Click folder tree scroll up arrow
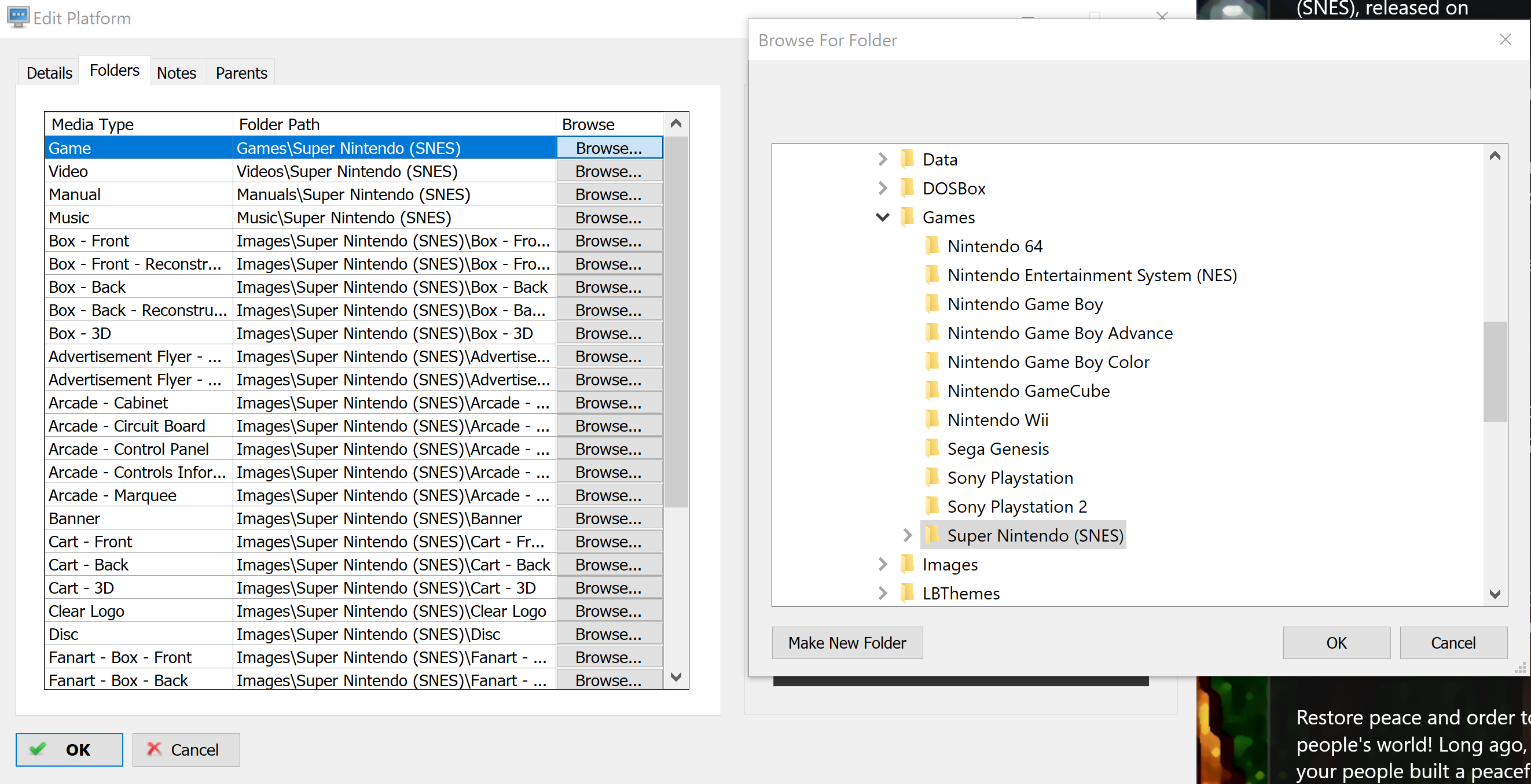 point(1495,156)
